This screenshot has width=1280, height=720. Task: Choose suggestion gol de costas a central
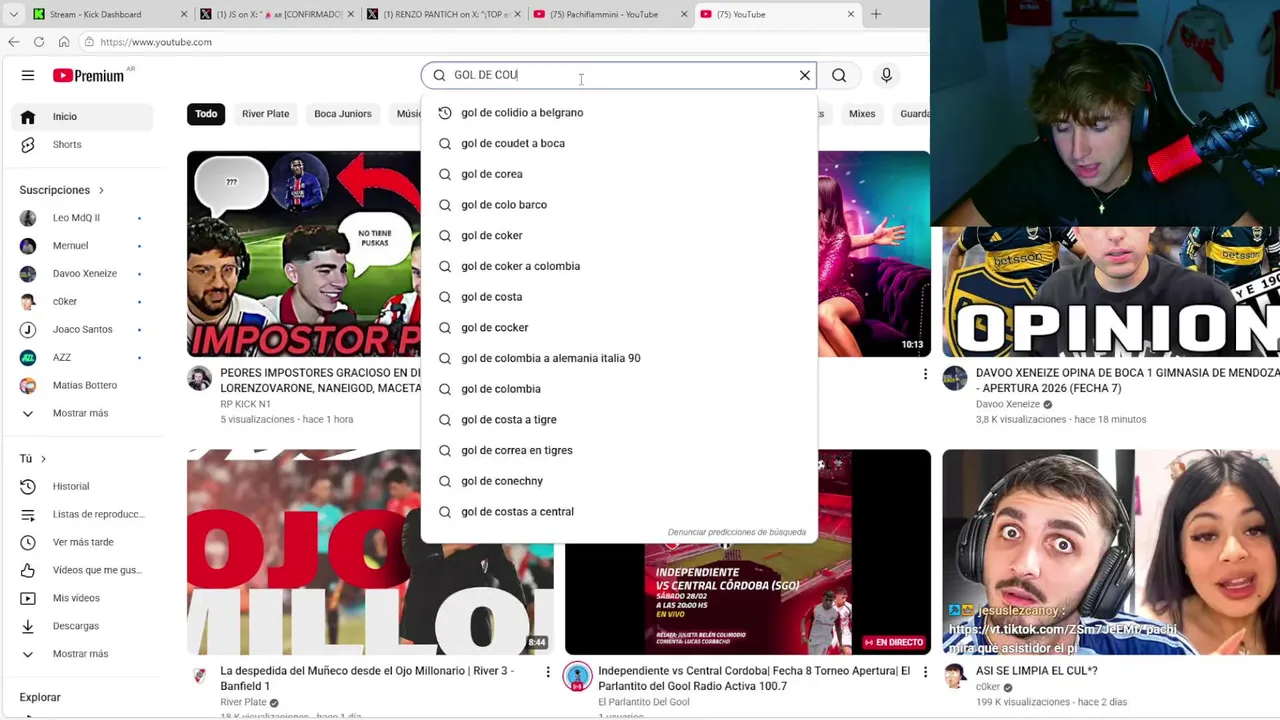pyautogui.click(x=619, y=512)
